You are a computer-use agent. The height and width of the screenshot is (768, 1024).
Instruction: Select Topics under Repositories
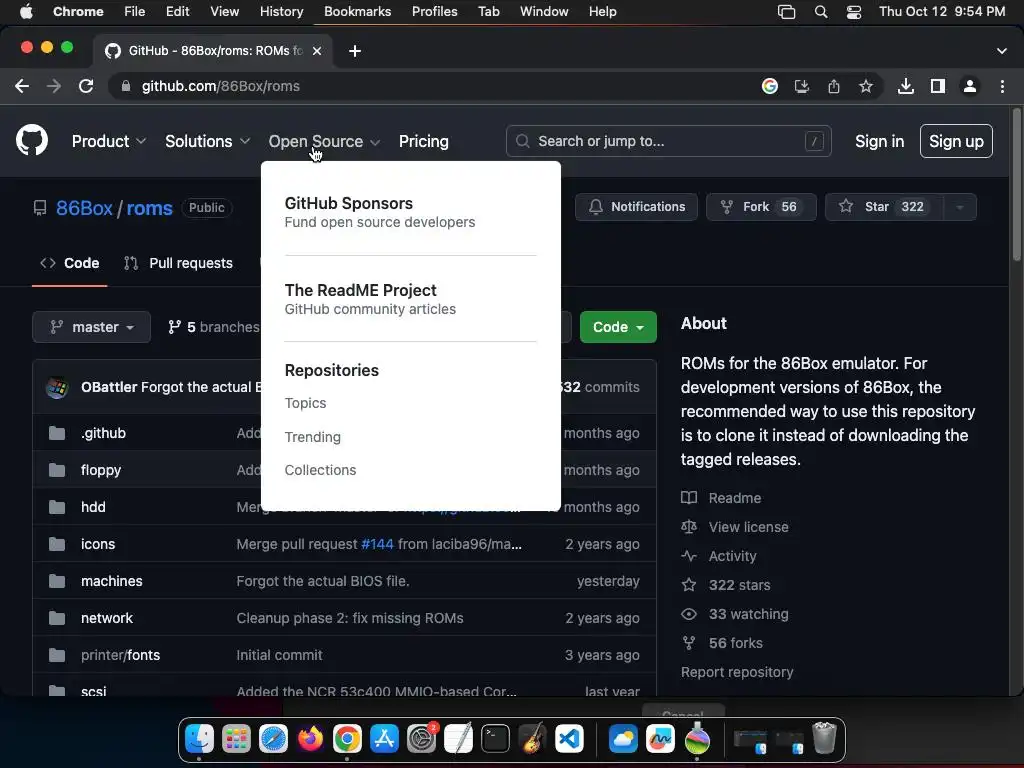coord(305,403)
